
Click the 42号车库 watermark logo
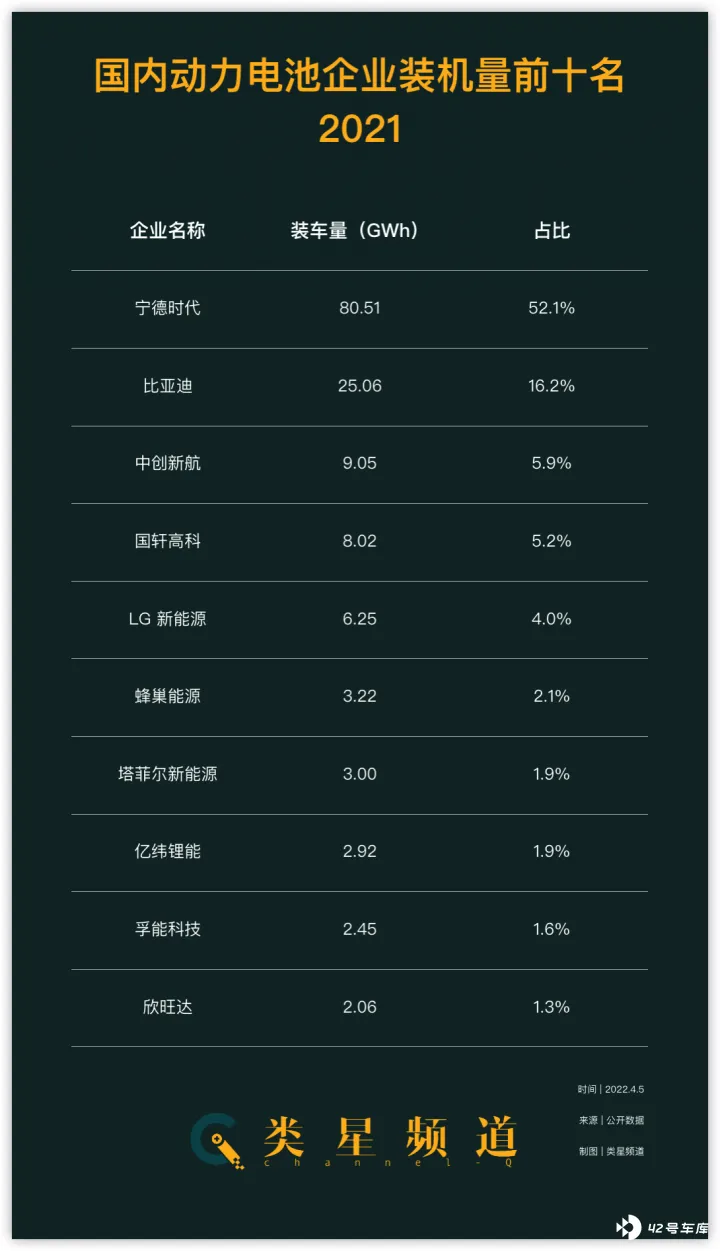662,1227
